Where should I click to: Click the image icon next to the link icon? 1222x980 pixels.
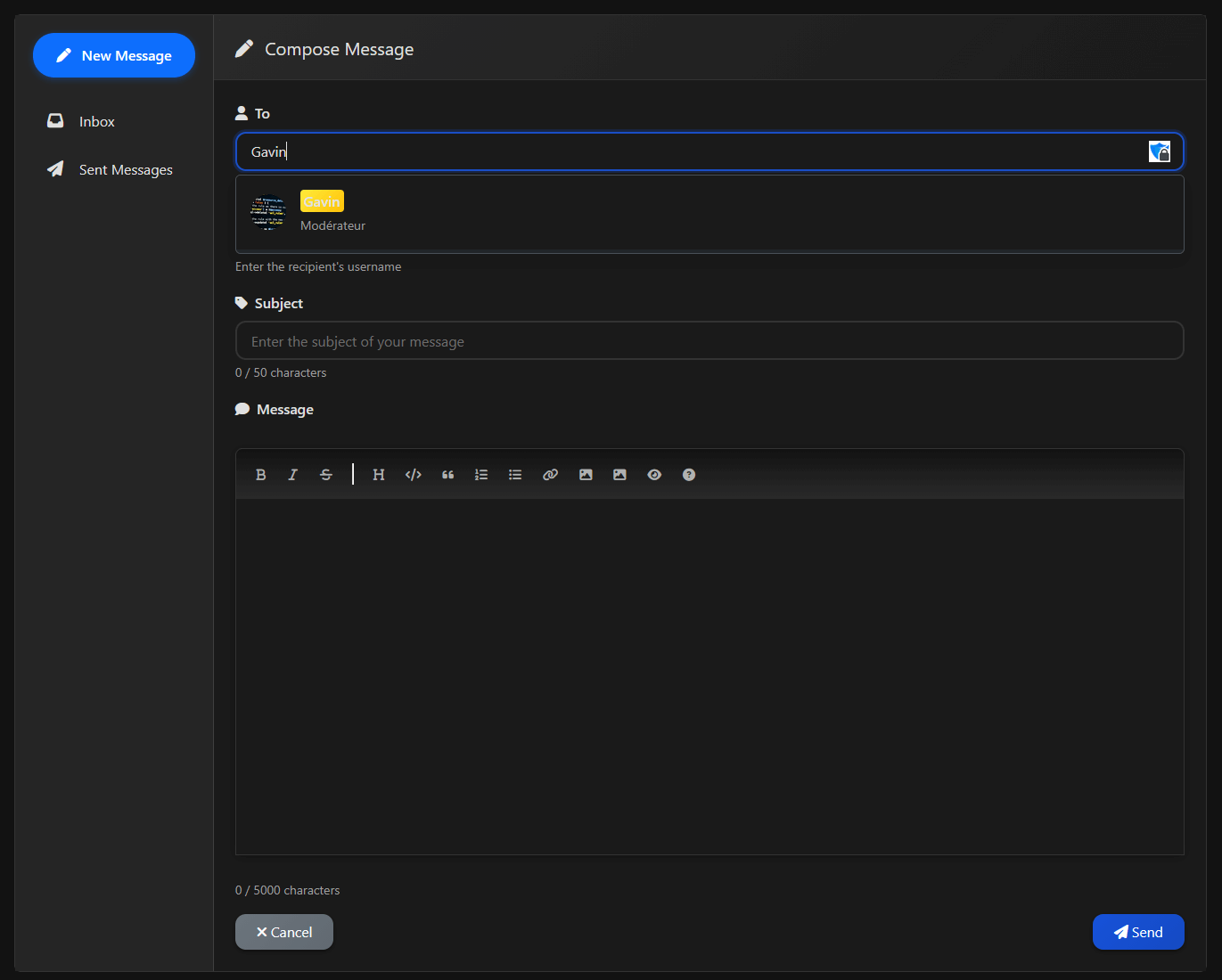pos(586,475)
